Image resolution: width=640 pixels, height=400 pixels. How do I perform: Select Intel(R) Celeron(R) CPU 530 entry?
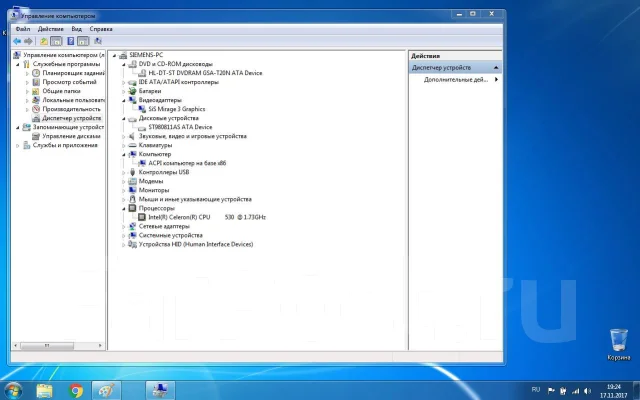[207, 217]
